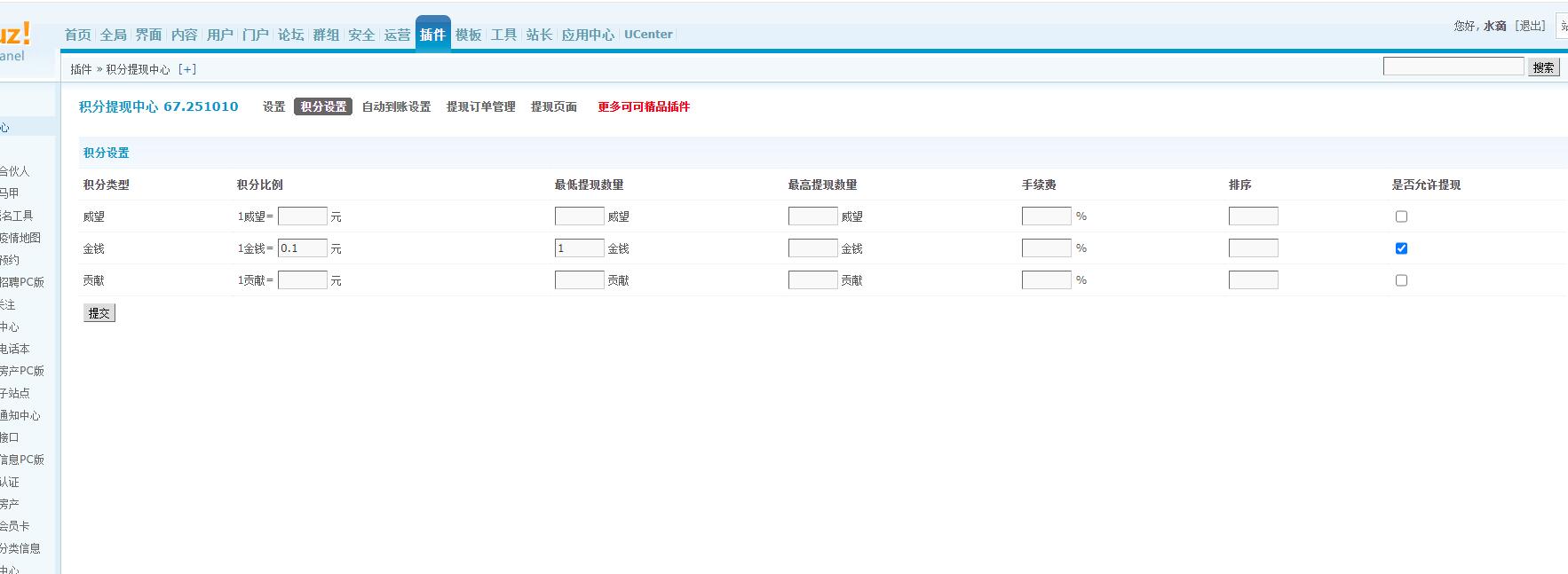Click the 贡献 sort order input field
Screen dimensions: 1568x574
coord(1253,280)
